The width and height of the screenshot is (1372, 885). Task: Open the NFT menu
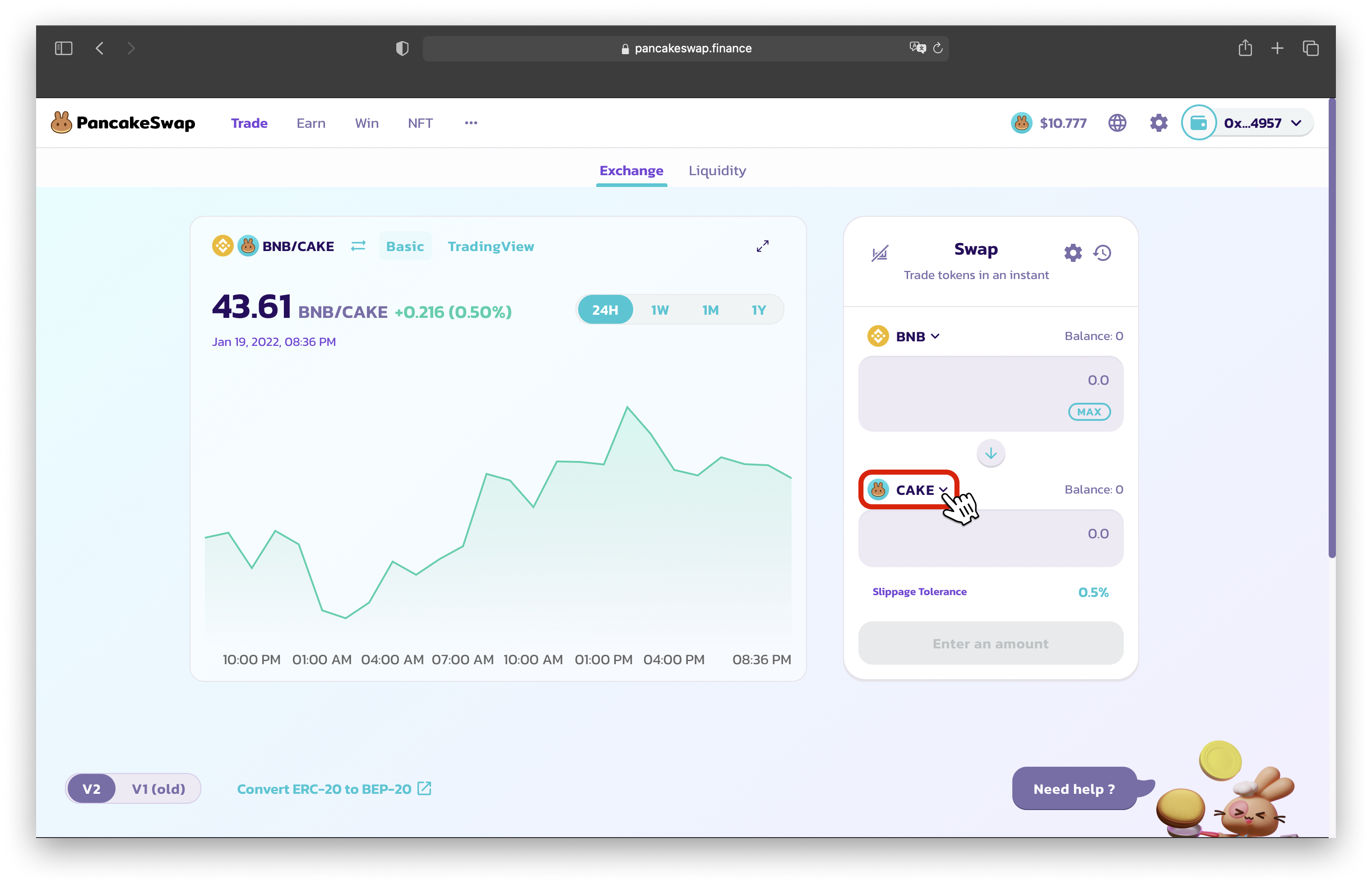tap(420, 123)
